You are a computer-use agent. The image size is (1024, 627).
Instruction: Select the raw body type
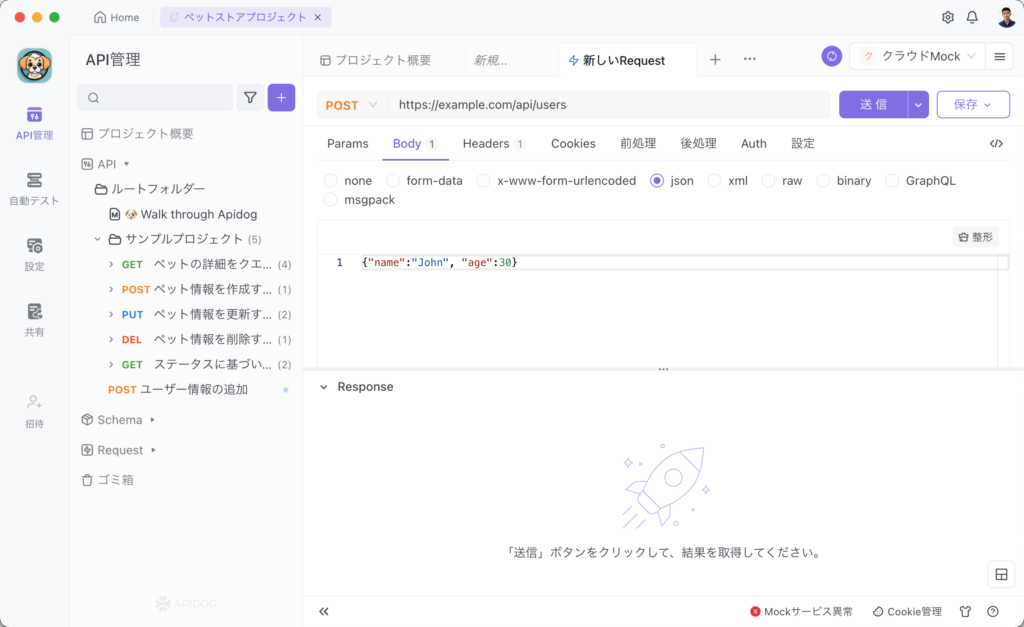768,181
